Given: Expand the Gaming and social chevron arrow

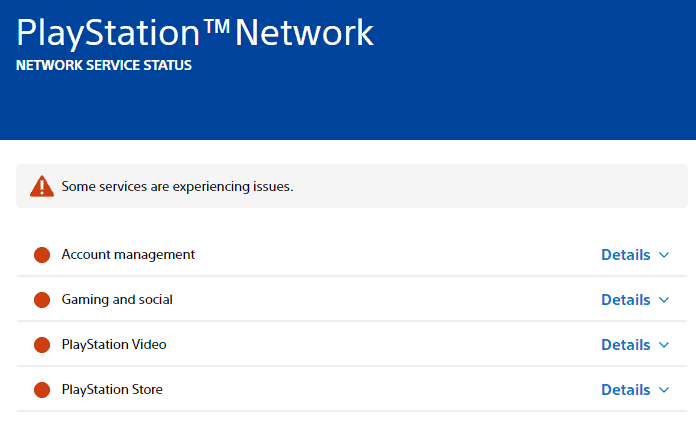Looking at the screenshot, I should point(664,300).
